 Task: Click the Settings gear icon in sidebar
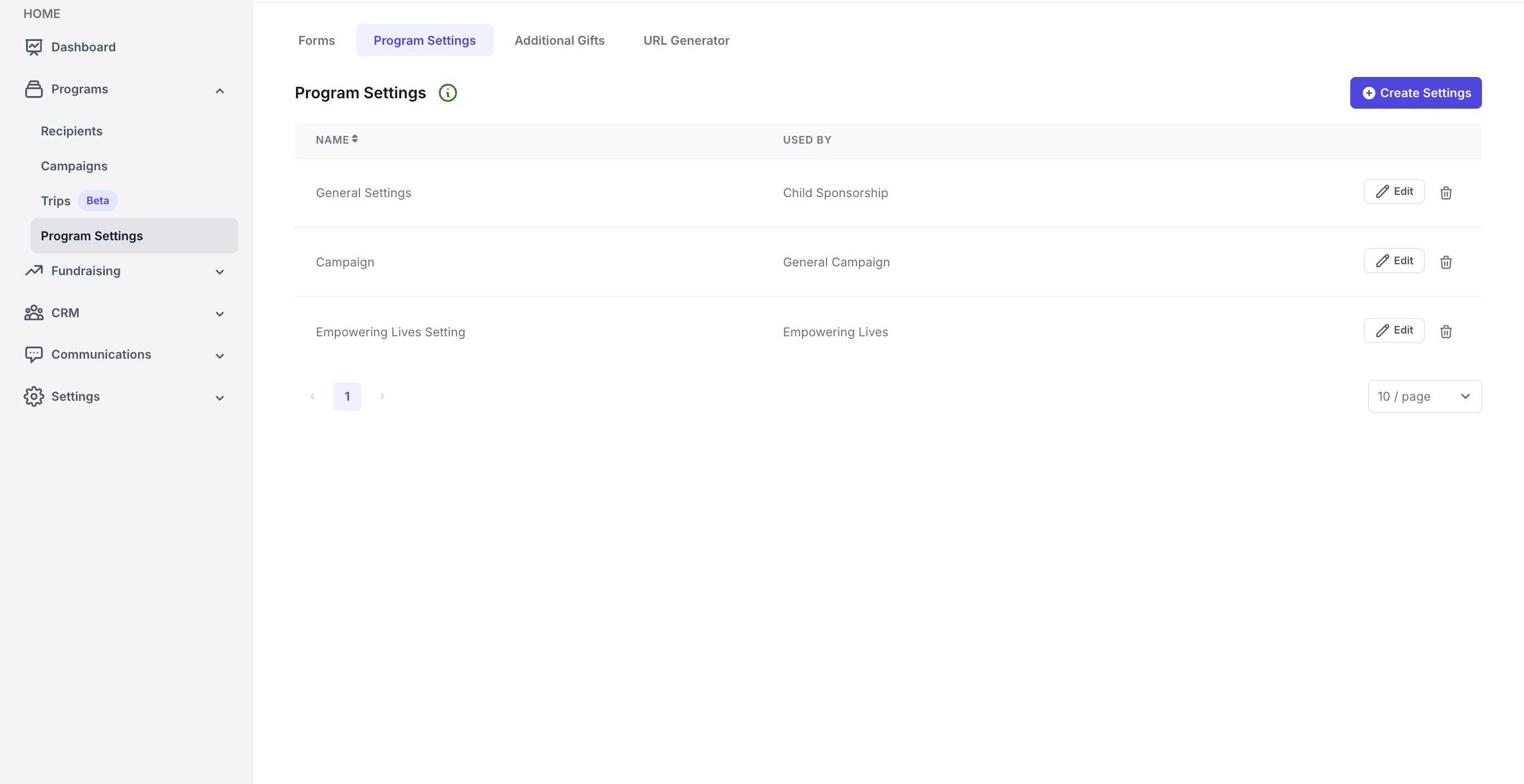pos(34,396)
